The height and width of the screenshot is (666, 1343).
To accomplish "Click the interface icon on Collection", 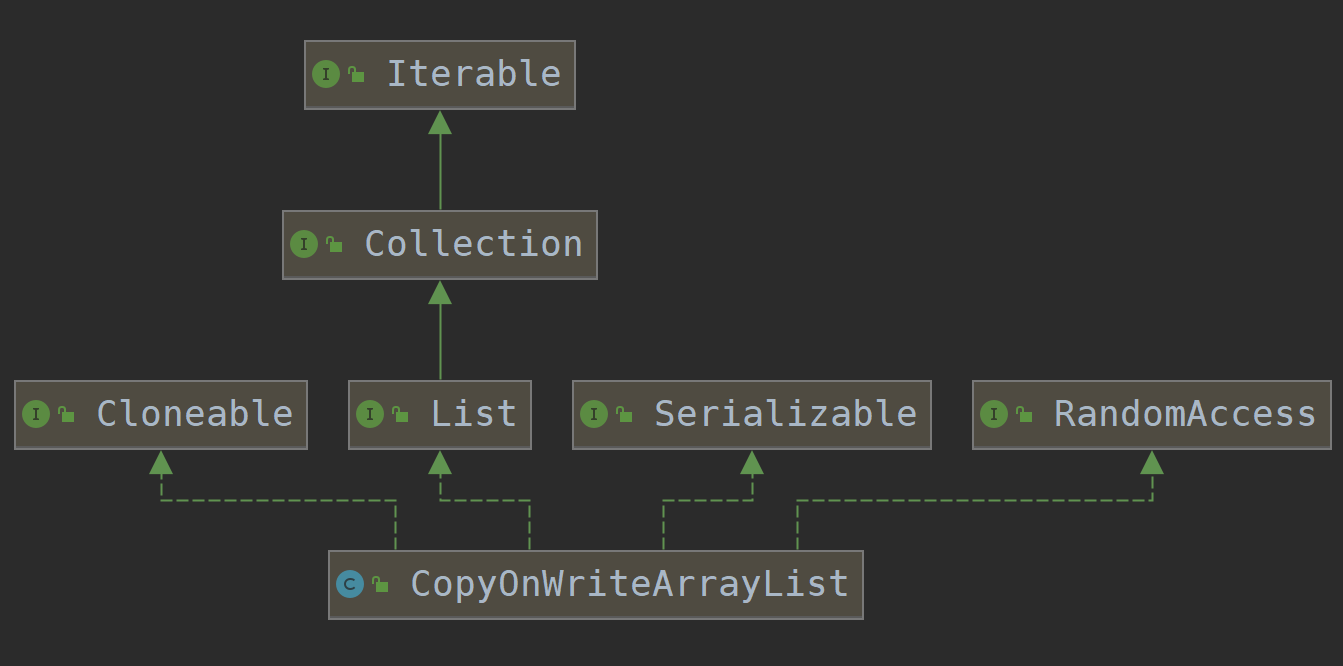I will tap(304, 245).
